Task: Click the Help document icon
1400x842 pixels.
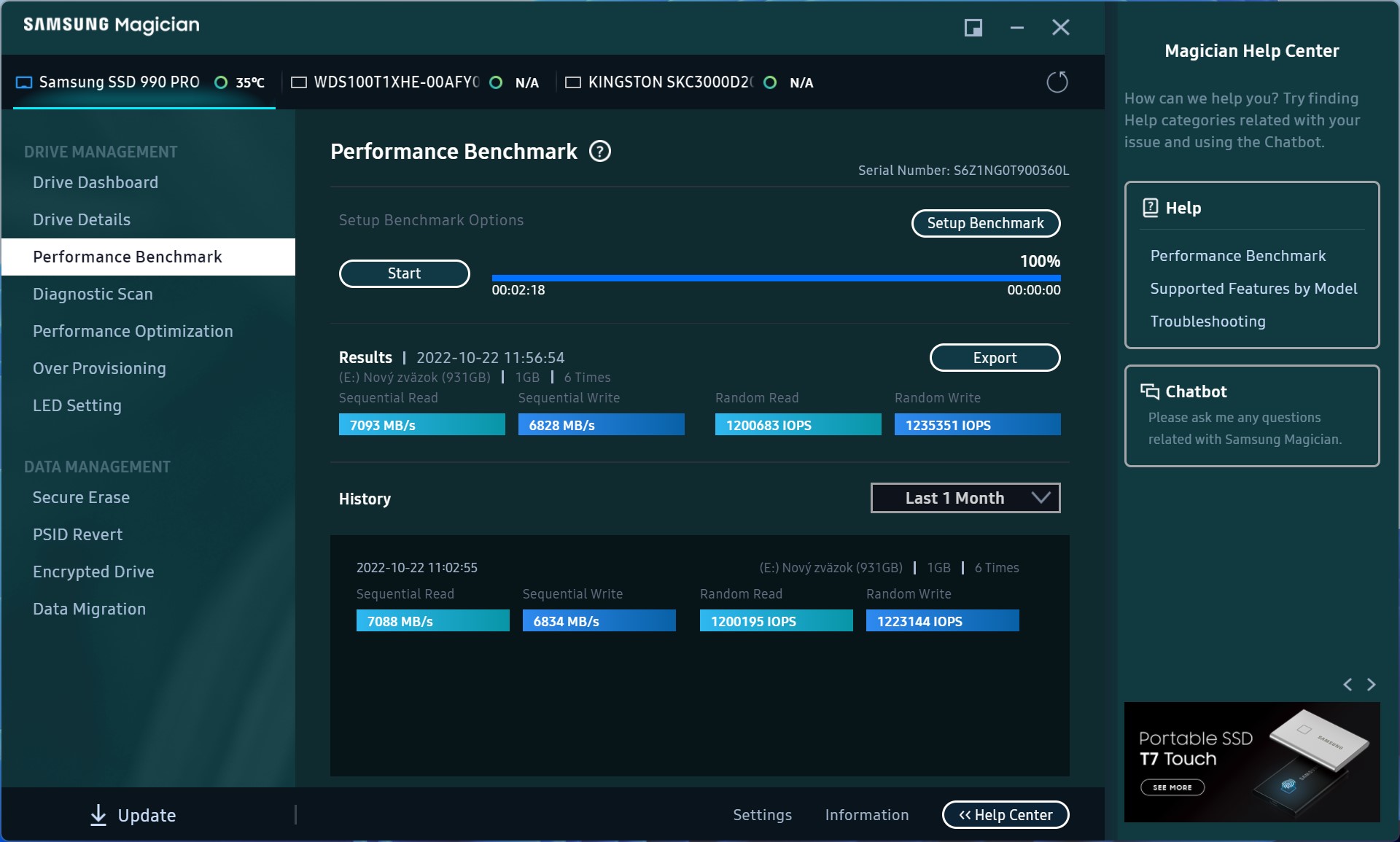Action: point(1150,208)
